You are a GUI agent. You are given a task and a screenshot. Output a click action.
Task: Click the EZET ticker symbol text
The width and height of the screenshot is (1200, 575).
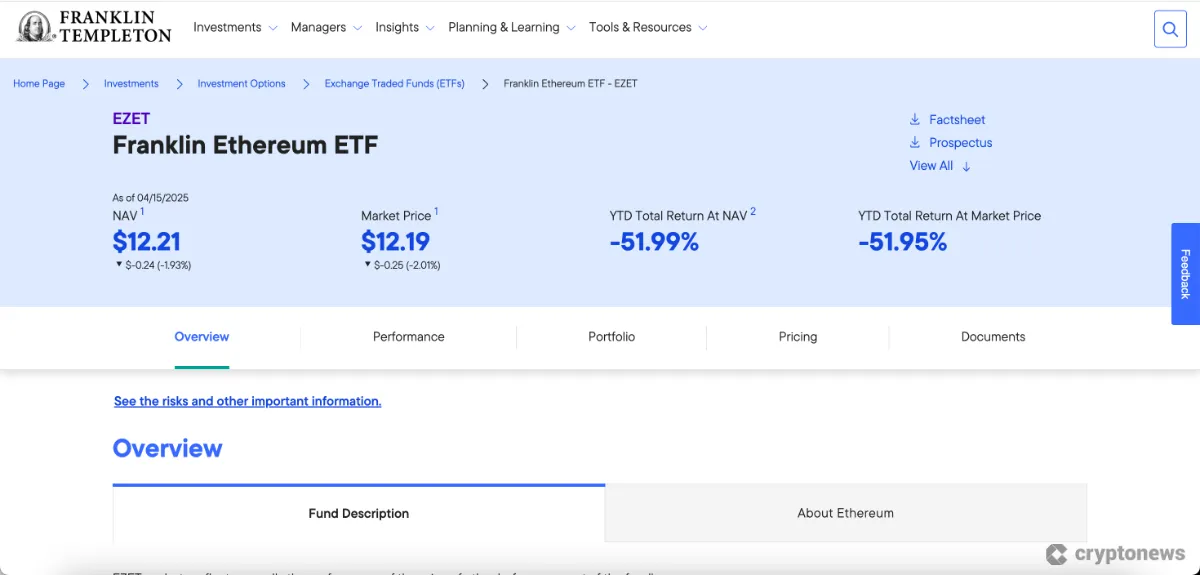(x=131, y=118)
